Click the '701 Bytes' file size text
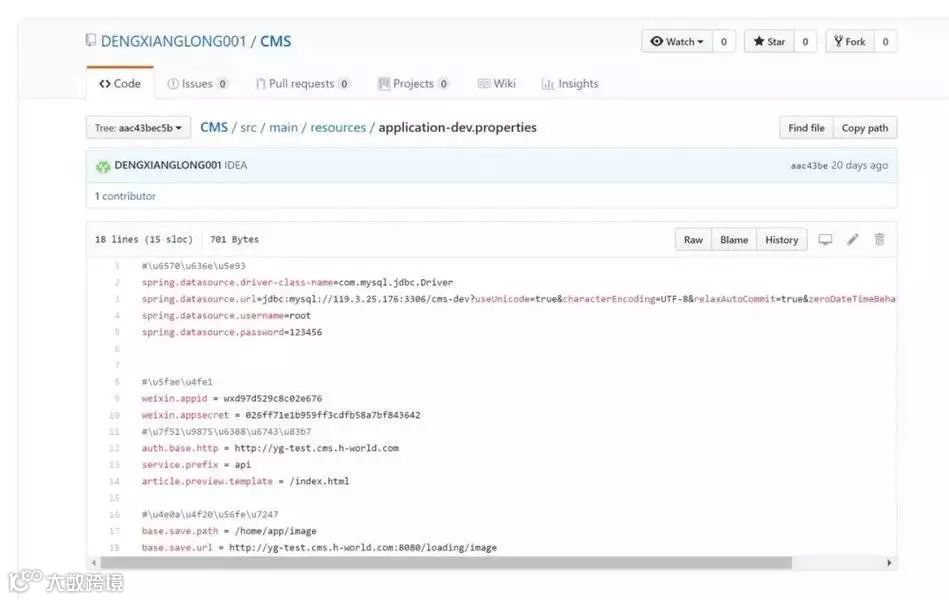This screenshot has width=949, height=600. pos(234,240)
